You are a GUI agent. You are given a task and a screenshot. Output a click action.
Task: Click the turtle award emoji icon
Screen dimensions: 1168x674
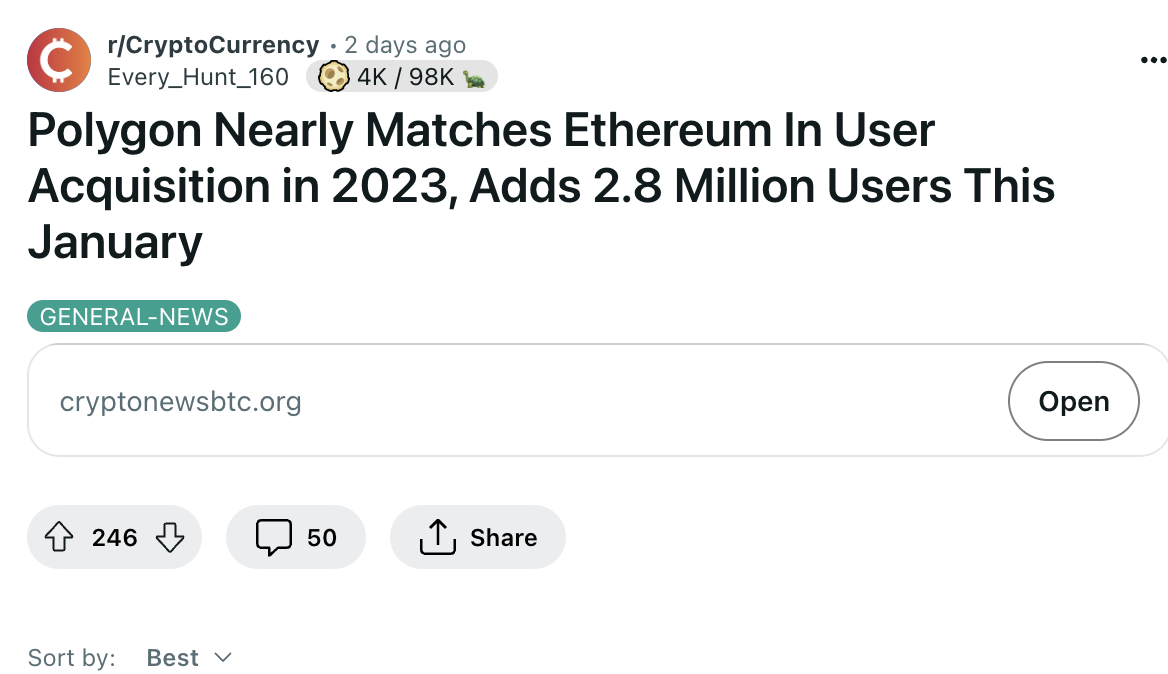(x=472, y=76)
